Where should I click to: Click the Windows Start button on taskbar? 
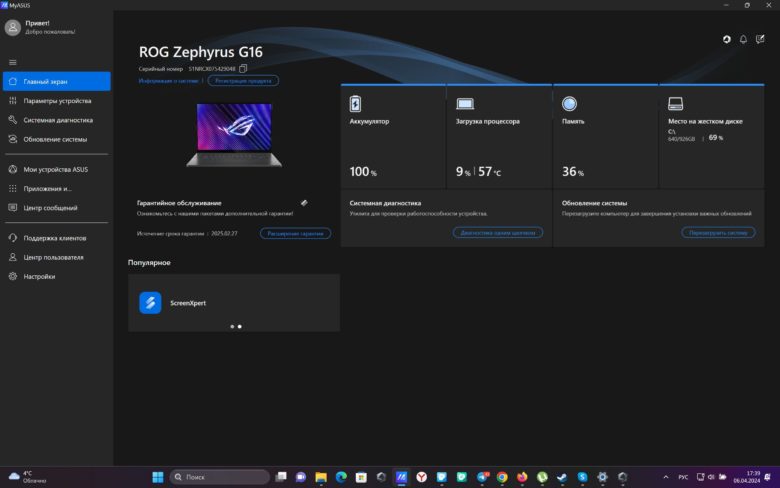pos(158,477)
